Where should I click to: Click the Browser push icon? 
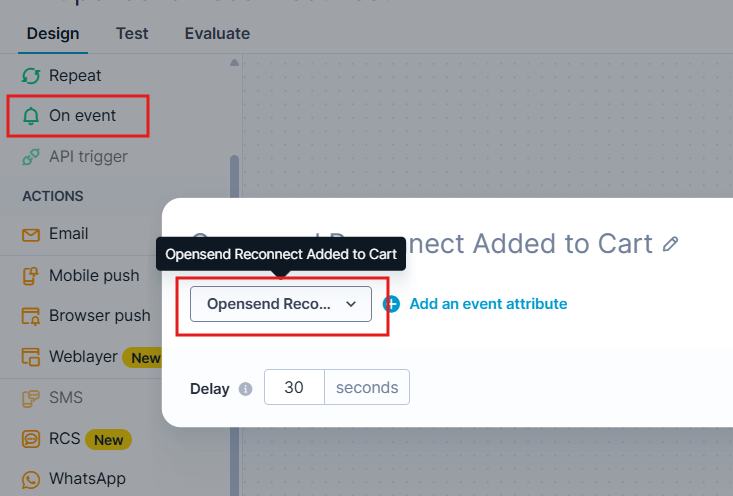pos(31,316)
